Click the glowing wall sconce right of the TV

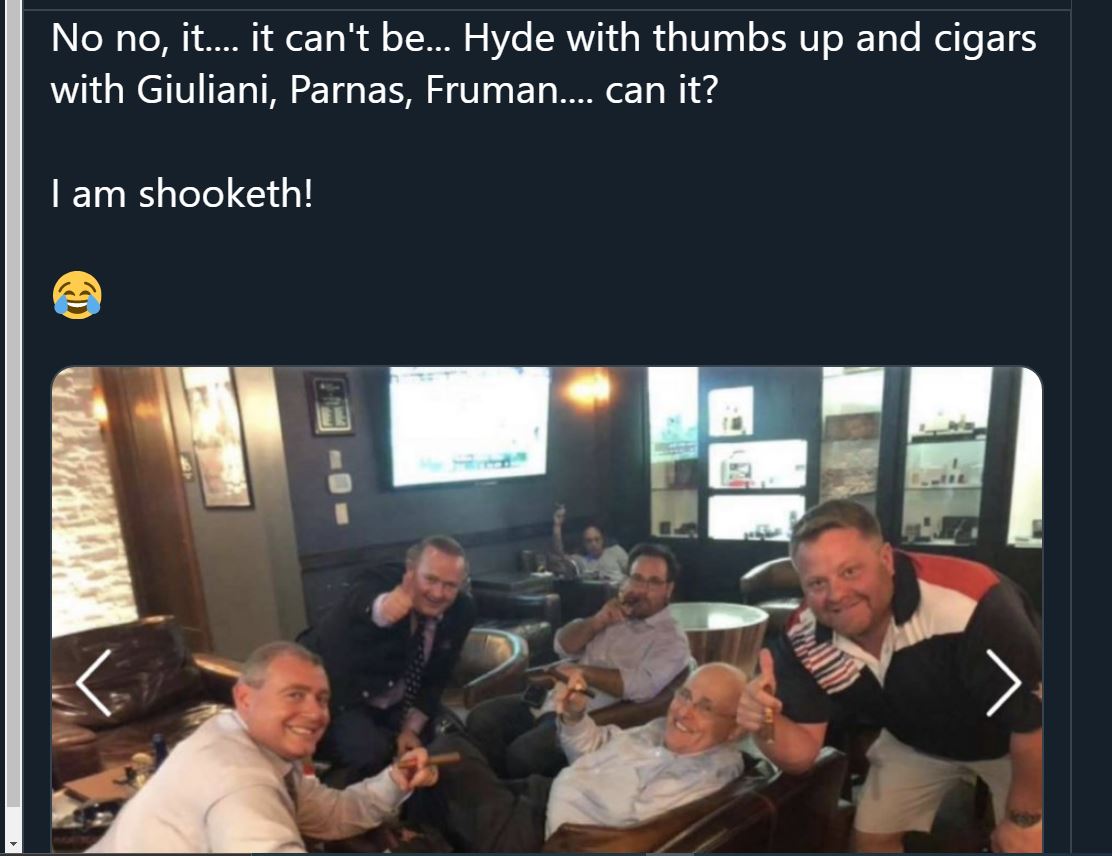[x=589, y=389]
